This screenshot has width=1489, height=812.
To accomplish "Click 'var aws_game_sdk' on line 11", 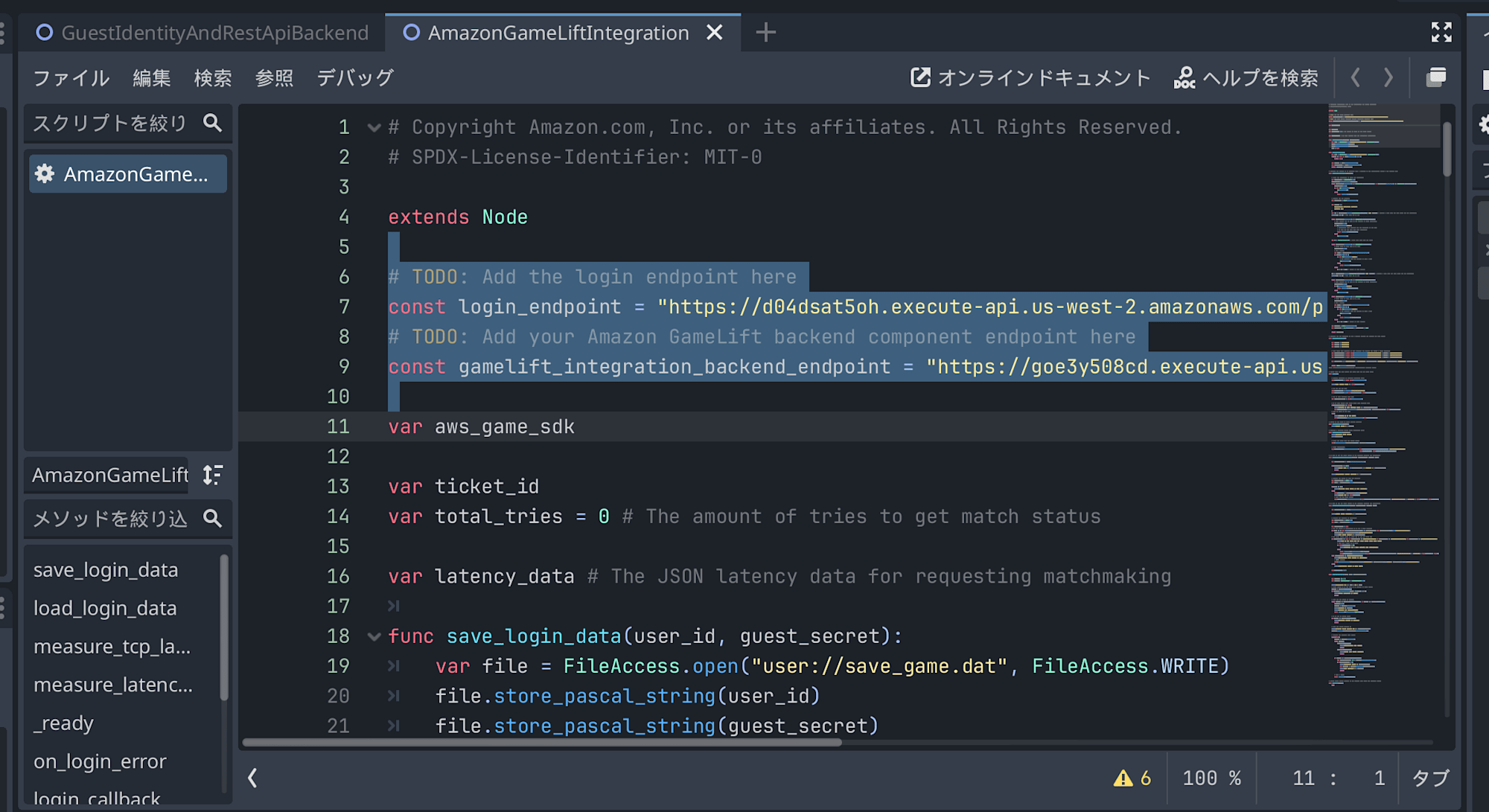I will click(x=481, y=426).
